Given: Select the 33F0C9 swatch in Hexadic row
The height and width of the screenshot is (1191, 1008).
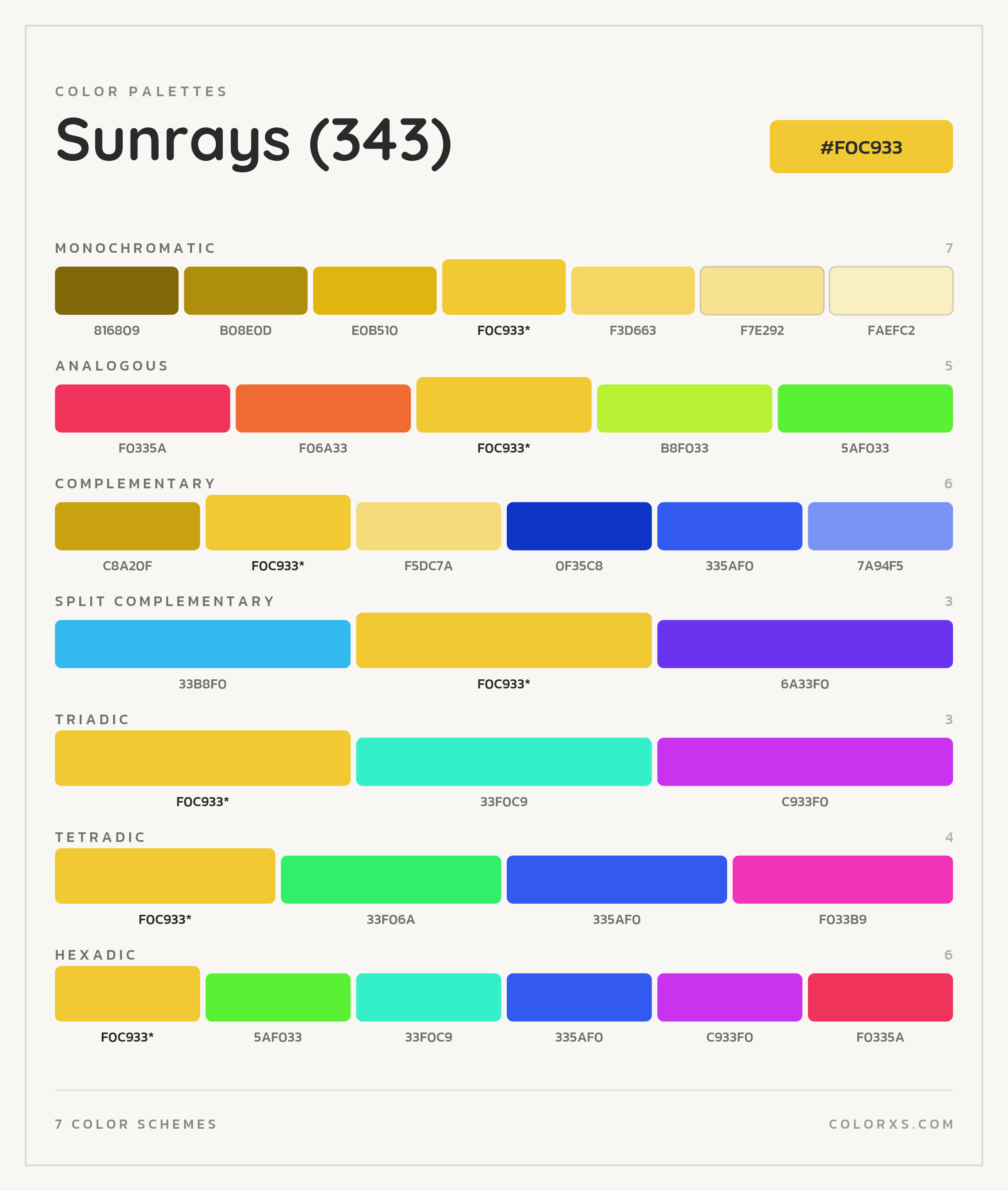Looking at the screenshot, I should point(428,997).
